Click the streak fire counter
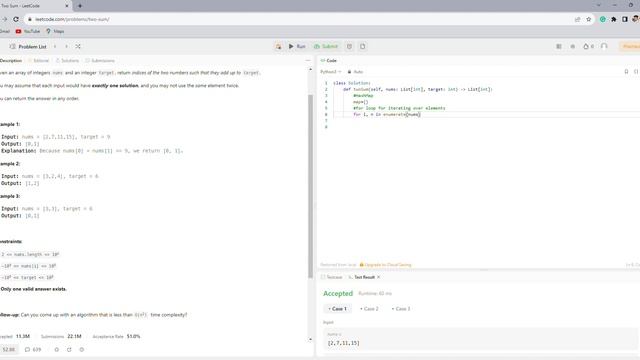This screenshot has height=360, width=640. click(x=589, y=47)
